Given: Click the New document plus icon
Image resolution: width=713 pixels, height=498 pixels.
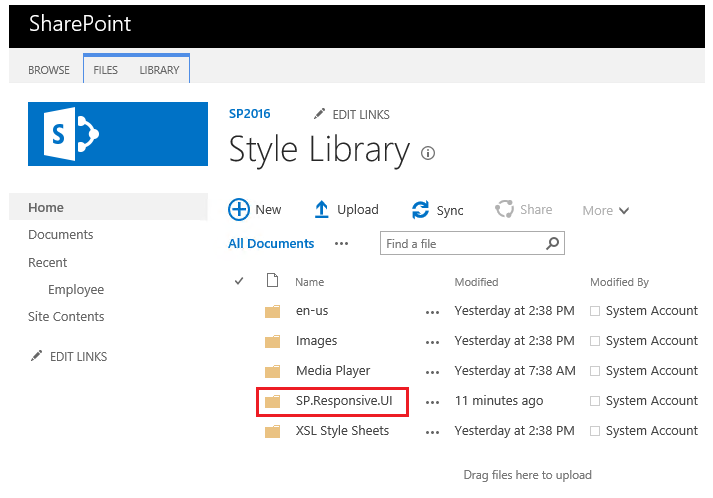Looking at the screenshot, I should pyautogui.click(x=239, y=209).
